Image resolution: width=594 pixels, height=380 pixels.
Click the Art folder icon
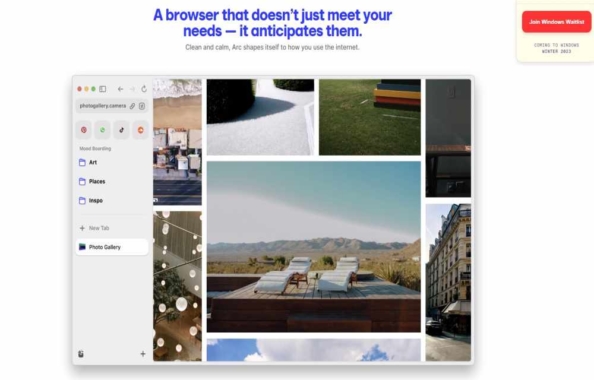click(82, 163)
